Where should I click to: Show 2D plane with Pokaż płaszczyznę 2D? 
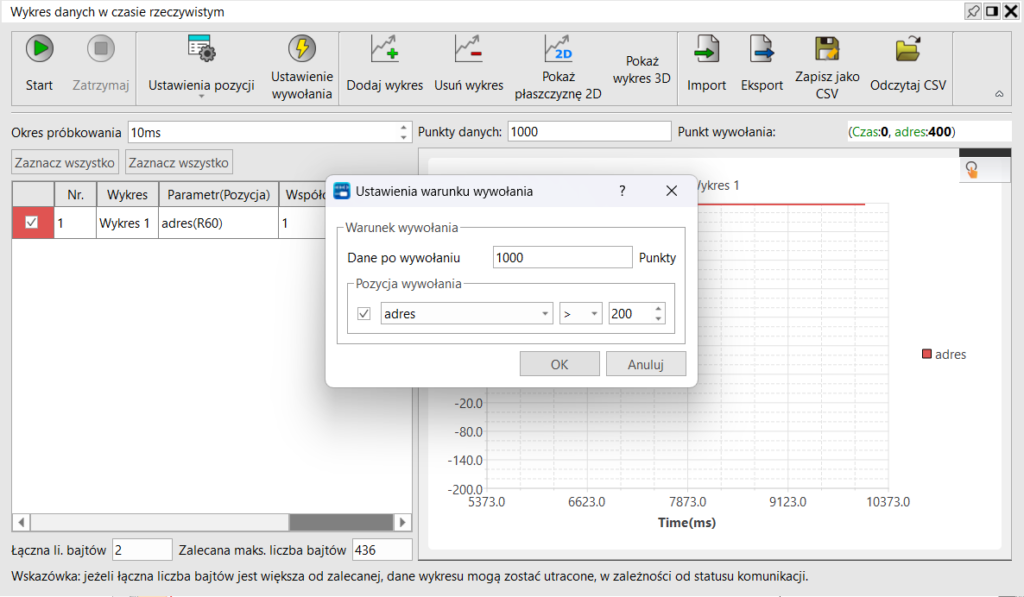point(558,67)
